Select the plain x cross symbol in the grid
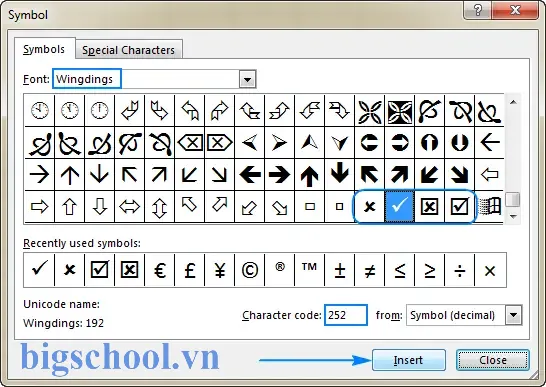The height and width of the screenshot is (387, 546). click(x=369, y=206)
